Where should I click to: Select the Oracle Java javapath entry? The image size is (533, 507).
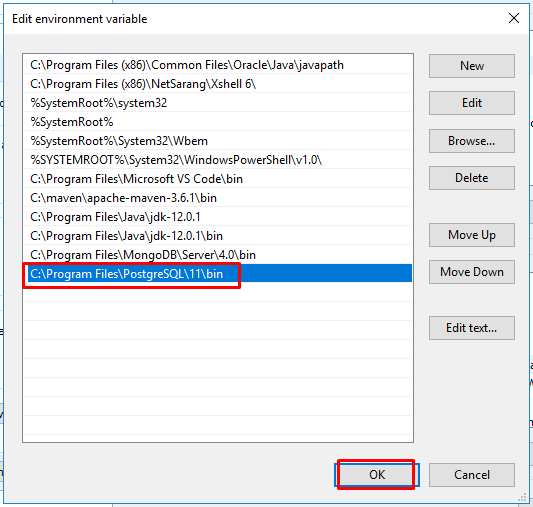click(x=218, y=65)
